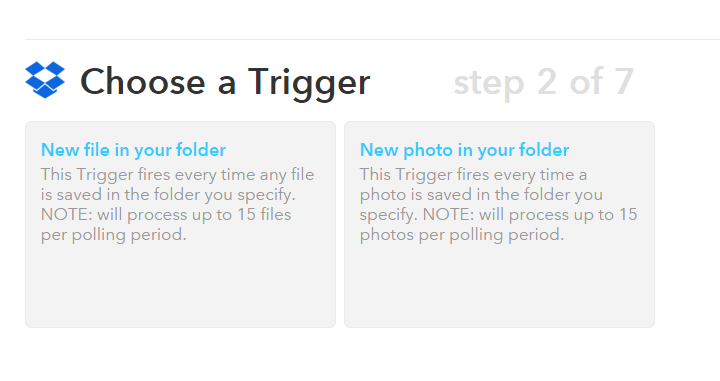This screenshot has width=720, height=381.
Task: Click the "15 files per polling period" note
Action: 166,225
